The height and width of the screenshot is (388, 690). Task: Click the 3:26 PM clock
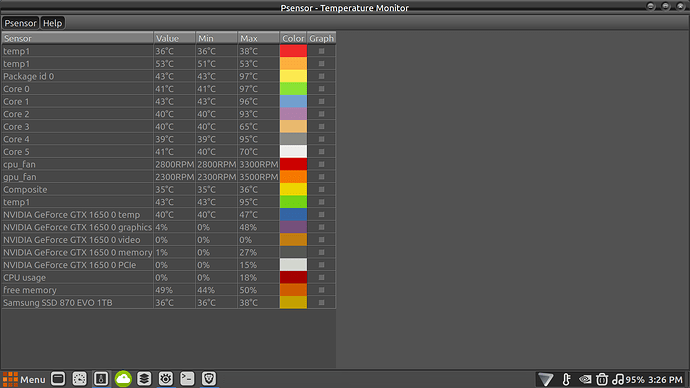665,380
